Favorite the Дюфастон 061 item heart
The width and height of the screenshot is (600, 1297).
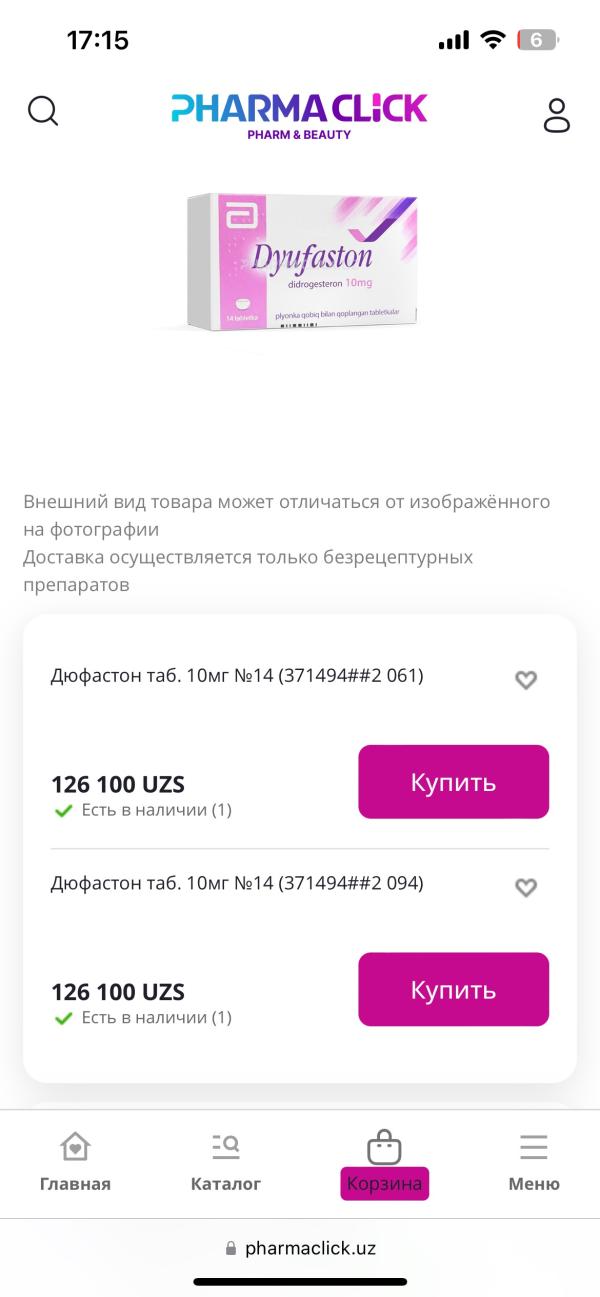pos(526,680)
